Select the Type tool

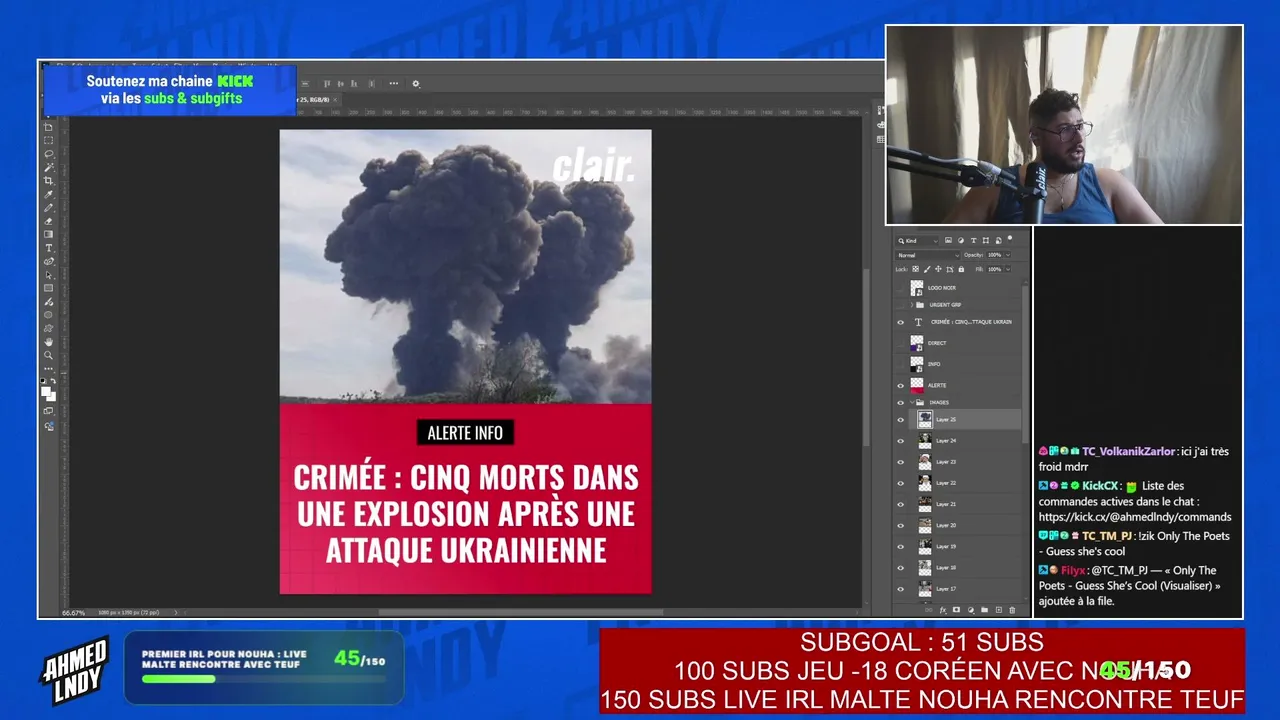click(x=48, y=248)
